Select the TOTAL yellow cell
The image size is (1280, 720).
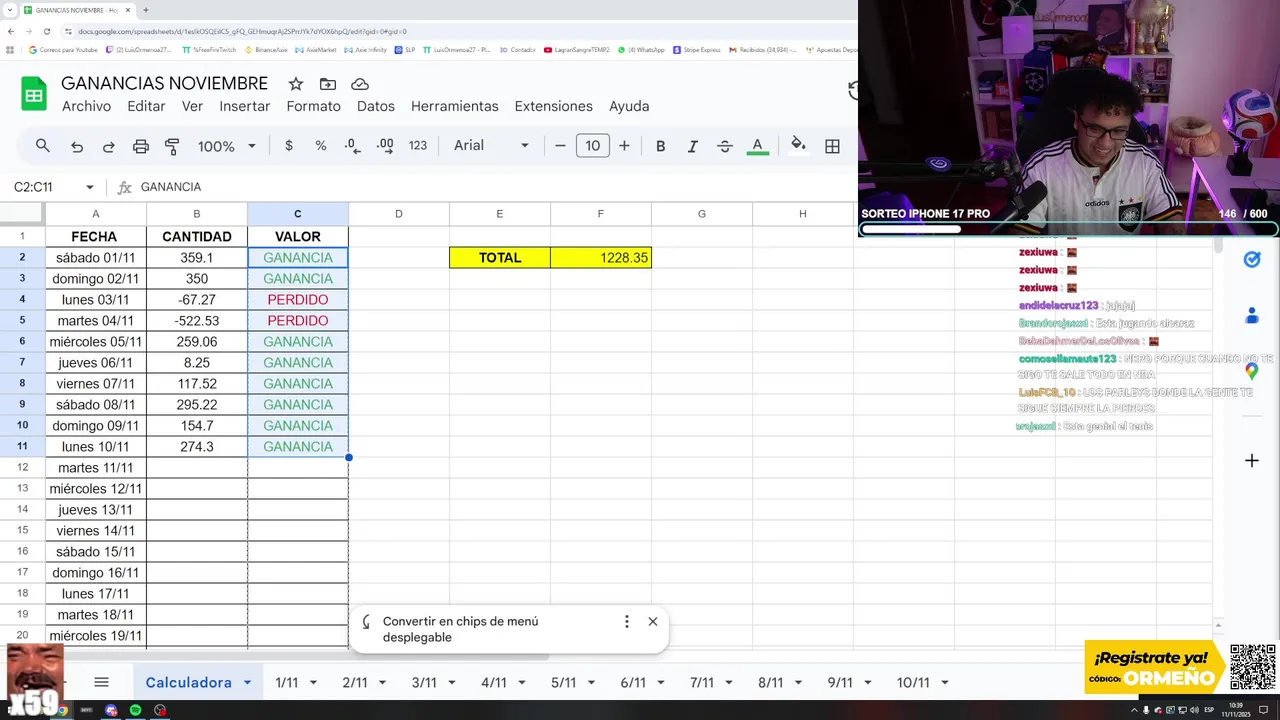point(500,258)
